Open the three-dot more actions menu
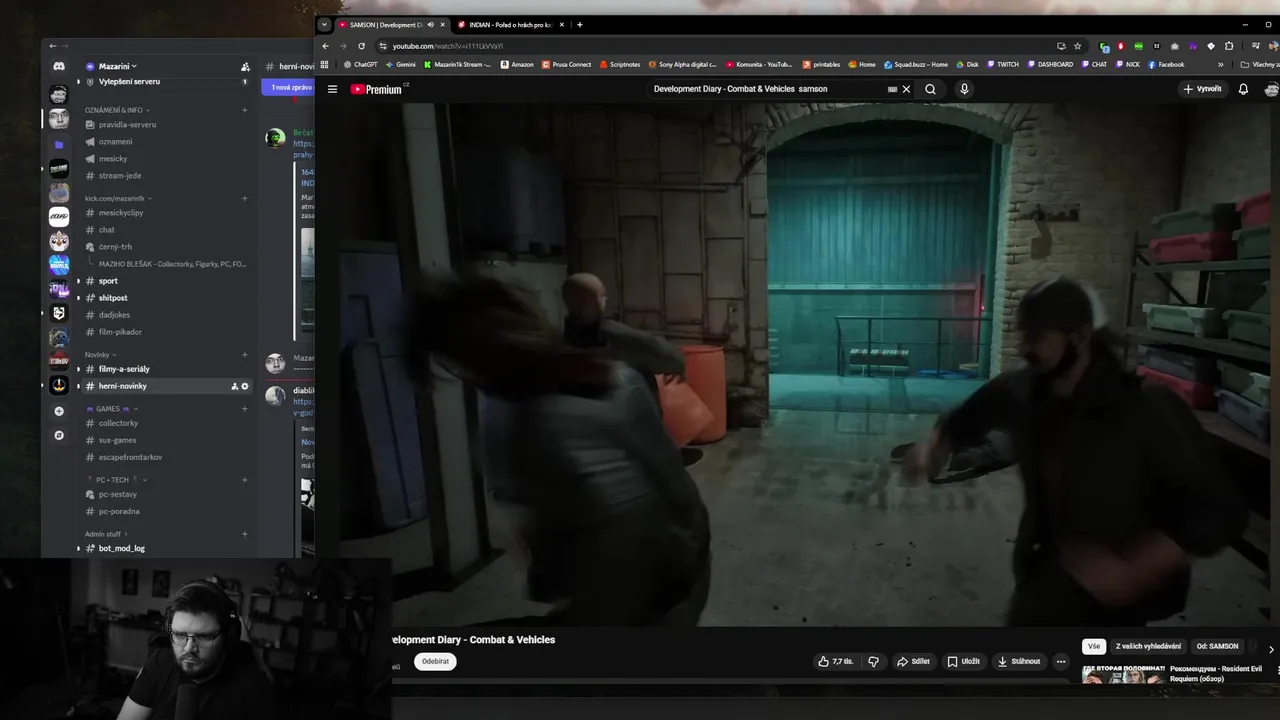The image size is (1280, 720). (x=1061, y=661)
